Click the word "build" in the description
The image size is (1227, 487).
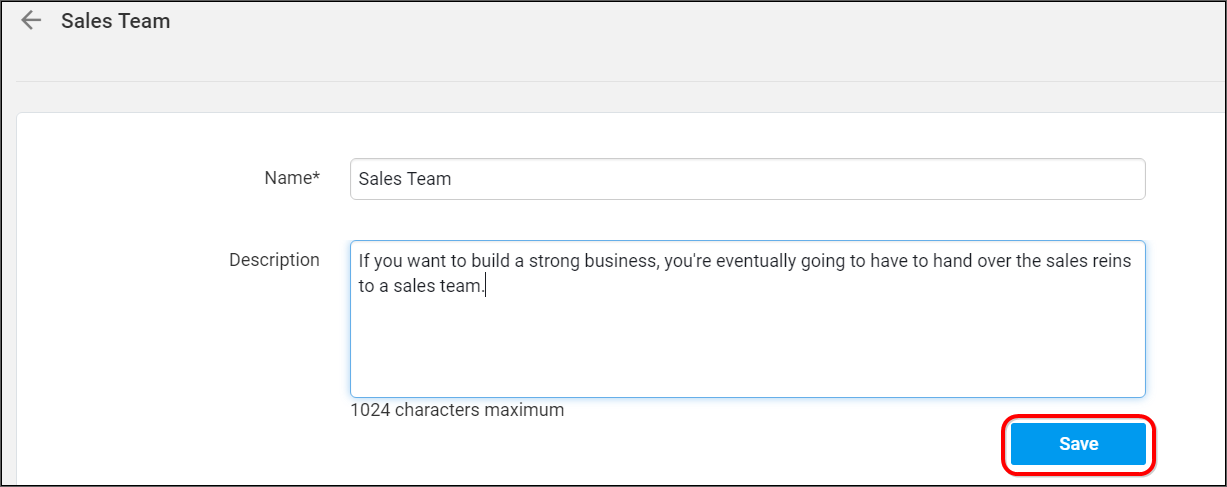point(494,261)
